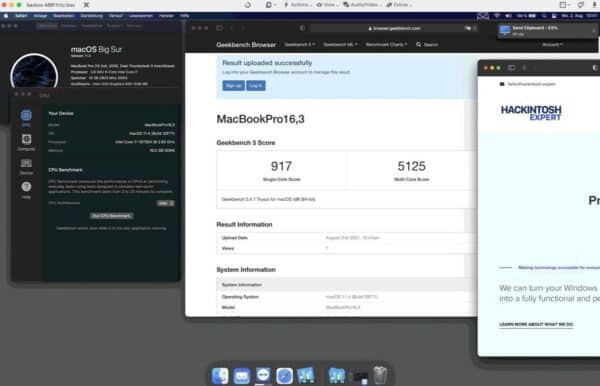Screen dimensions: 600x386
Task: Toggle sidebar in Hackintosh Expert Safari window
Action: coord(511,68)
